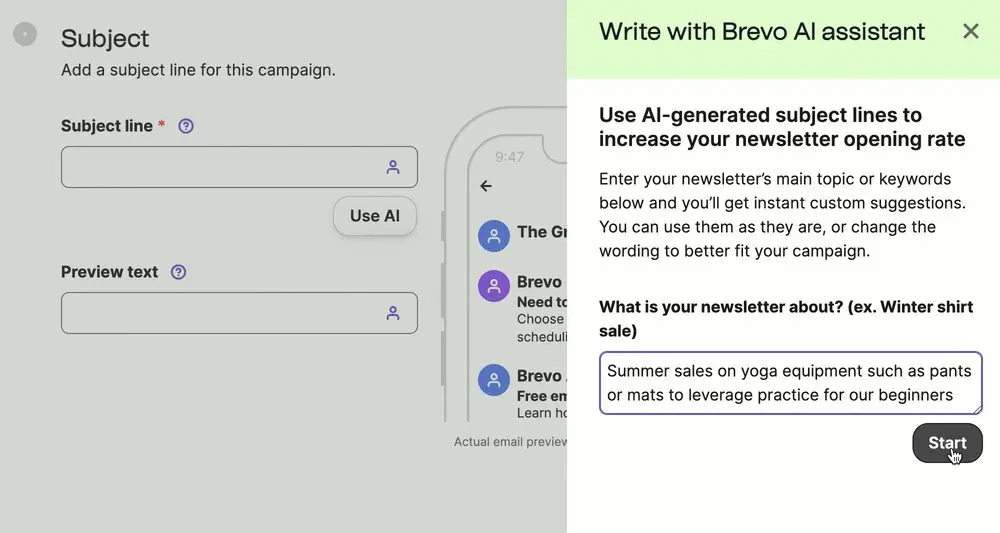This screenshot has height=533, width=1000.
Task: Click personalization icon in Preview text field
Action: tap(393, 313)
